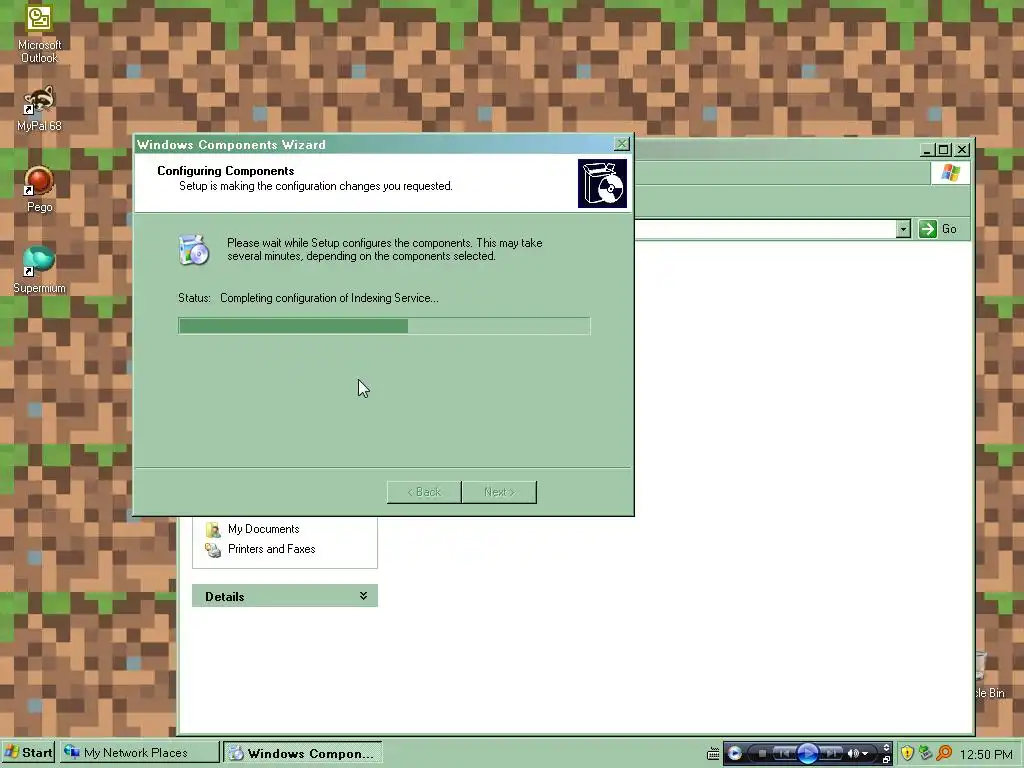Expand the Details panel chevron

click(x=363, y=596)
